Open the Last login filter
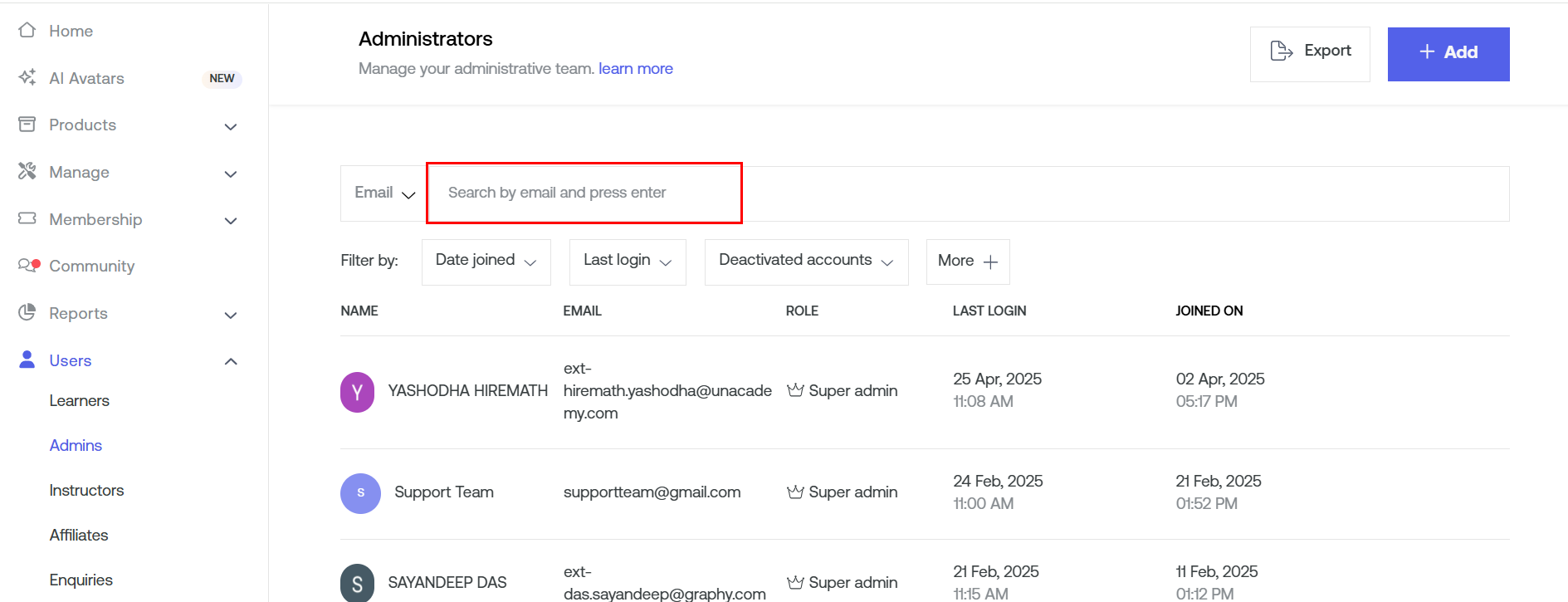 tap(628, 262)
